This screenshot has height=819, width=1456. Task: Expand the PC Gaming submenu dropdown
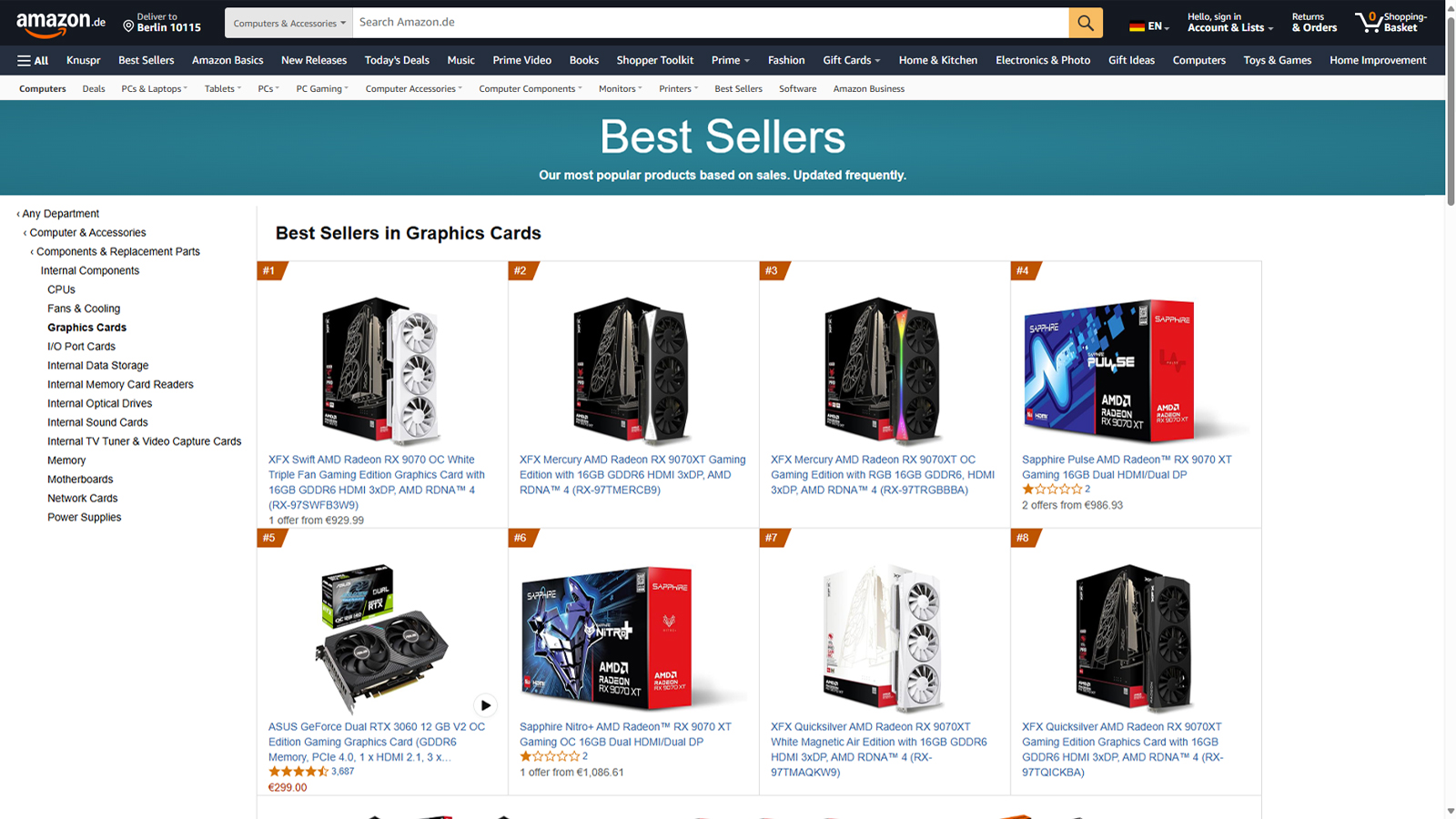coord(322,89)
